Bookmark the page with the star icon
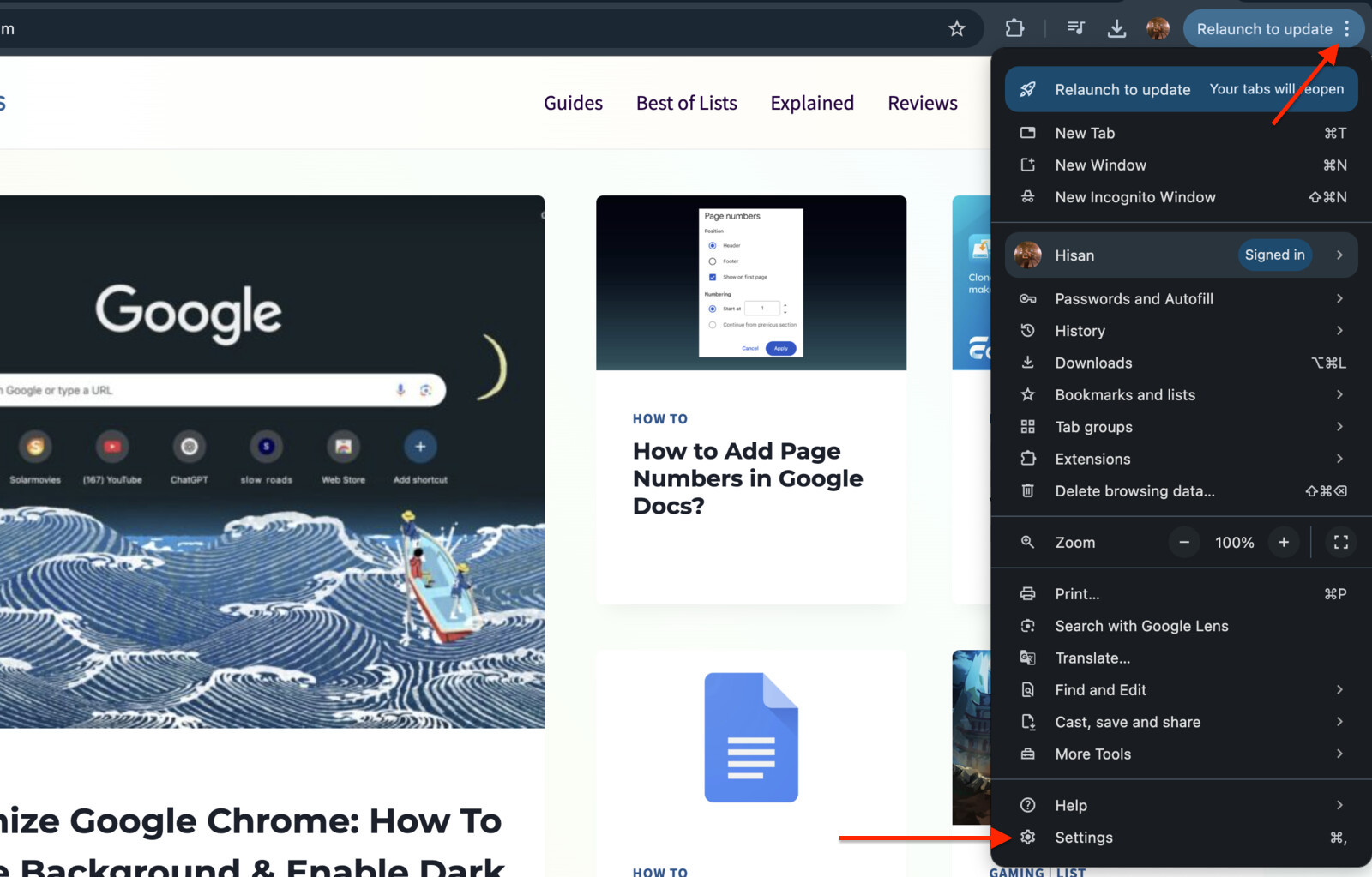Viewport: 1372px width, 877px height. [956, 28]
